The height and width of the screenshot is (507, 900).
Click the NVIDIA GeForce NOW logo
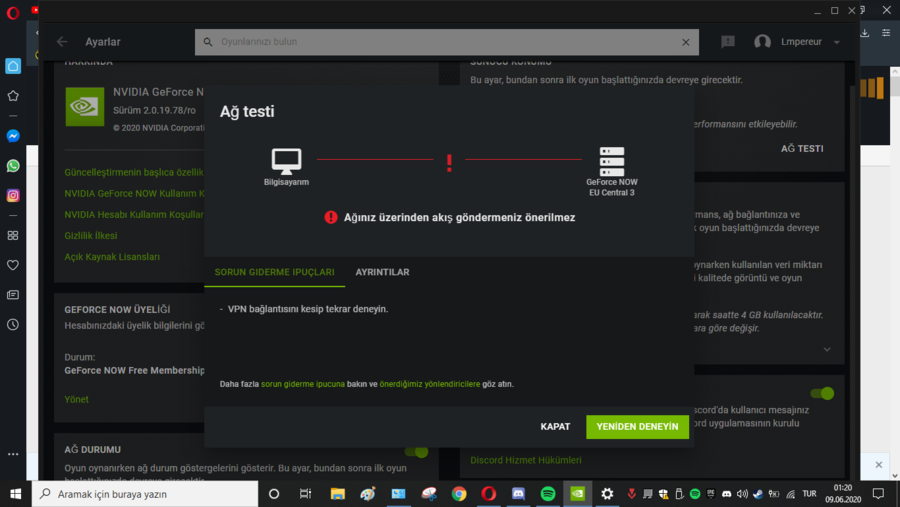click(x=85, y=107)
